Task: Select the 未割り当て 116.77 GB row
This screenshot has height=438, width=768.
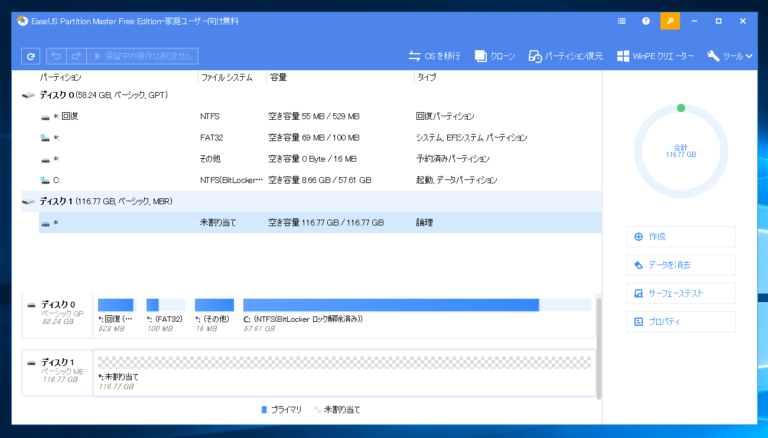Action: [320, 222]
